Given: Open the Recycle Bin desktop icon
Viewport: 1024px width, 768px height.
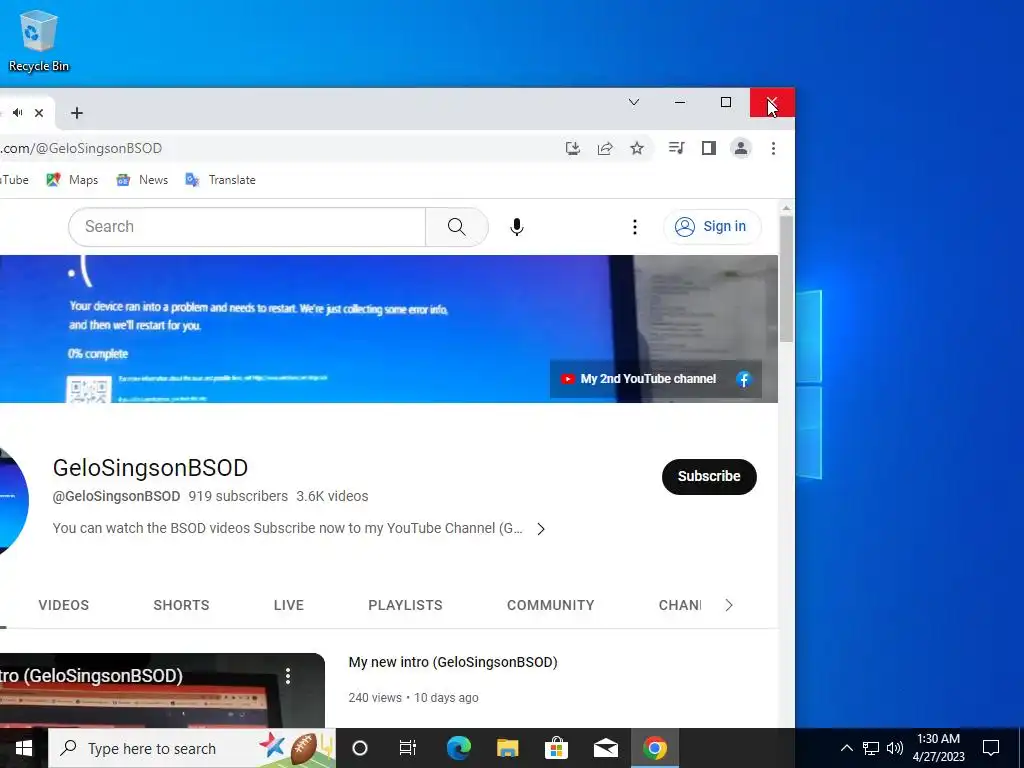Looking at the screenshot, I should point(39,40).
